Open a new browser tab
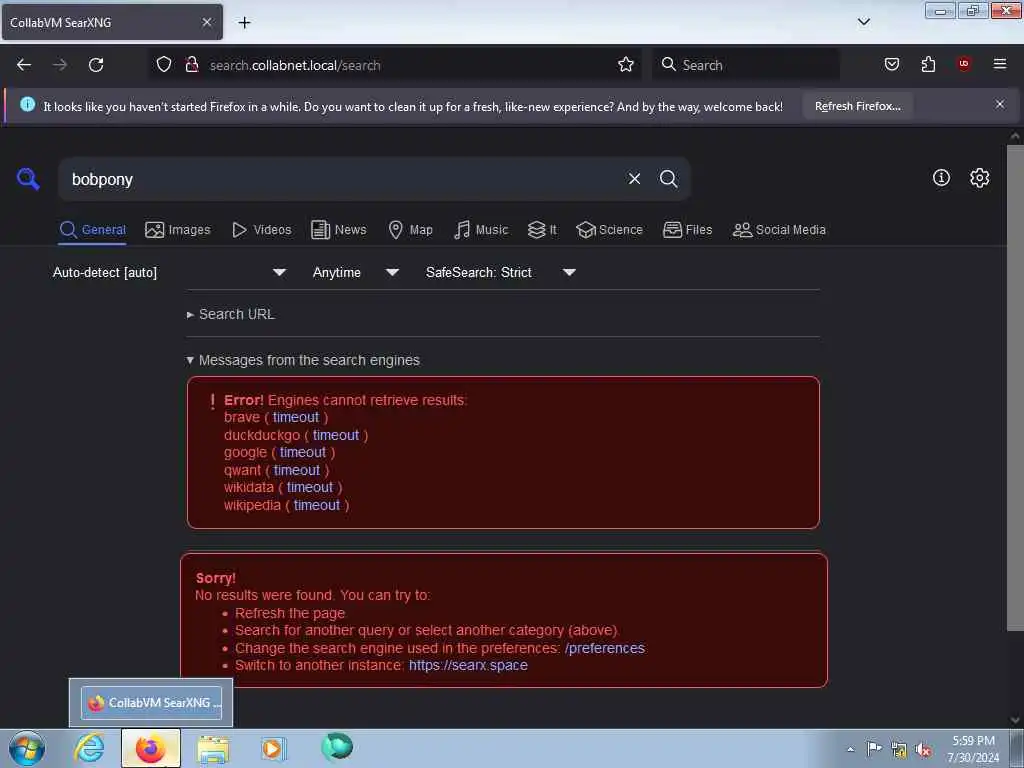Image resolution: width=1024 pixels, height=768 pixels. coord(244,23)
